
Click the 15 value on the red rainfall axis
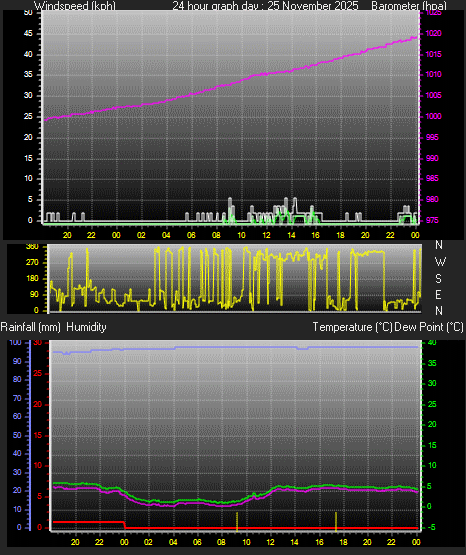[x=38, y=435]
